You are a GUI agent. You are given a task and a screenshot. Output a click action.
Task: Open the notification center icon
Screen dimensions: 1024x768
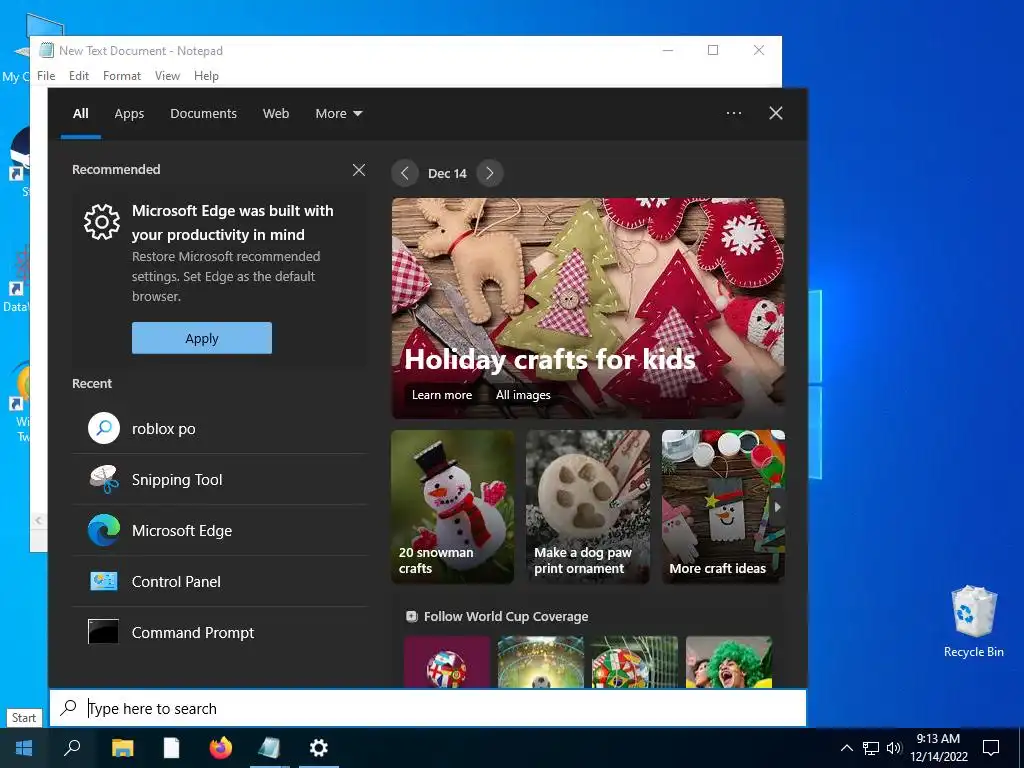[991, 748]
